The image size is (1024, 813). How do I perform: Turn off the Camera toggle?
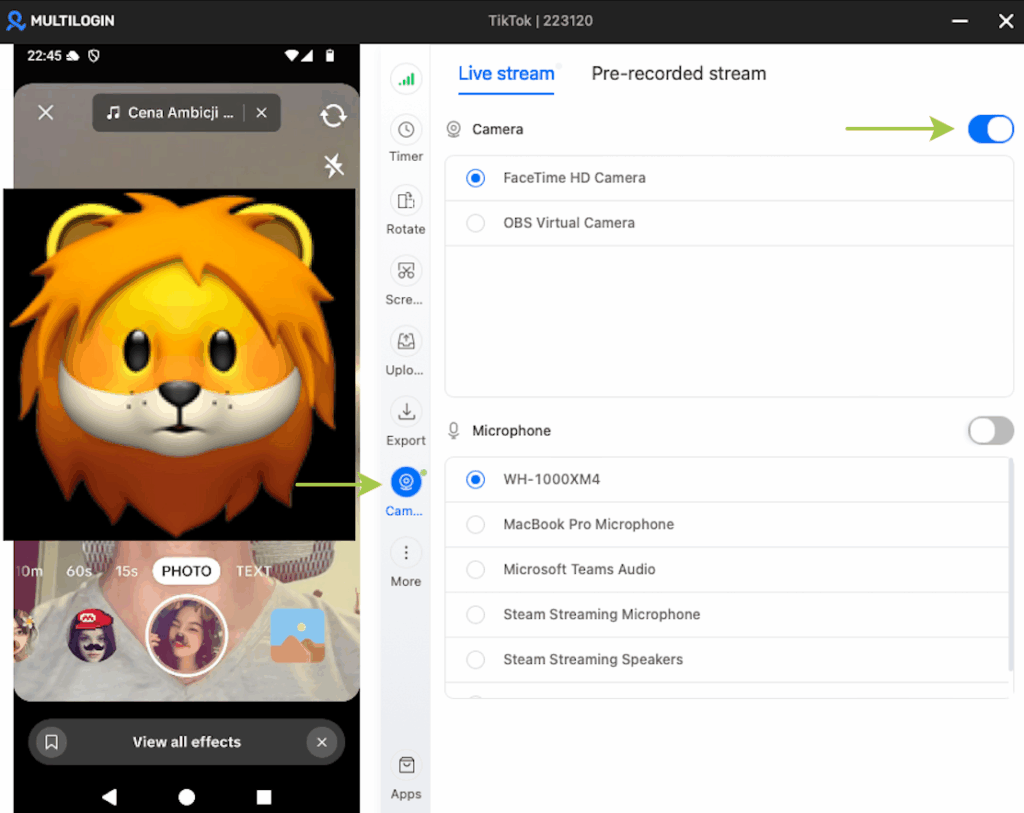click(991, 129)
